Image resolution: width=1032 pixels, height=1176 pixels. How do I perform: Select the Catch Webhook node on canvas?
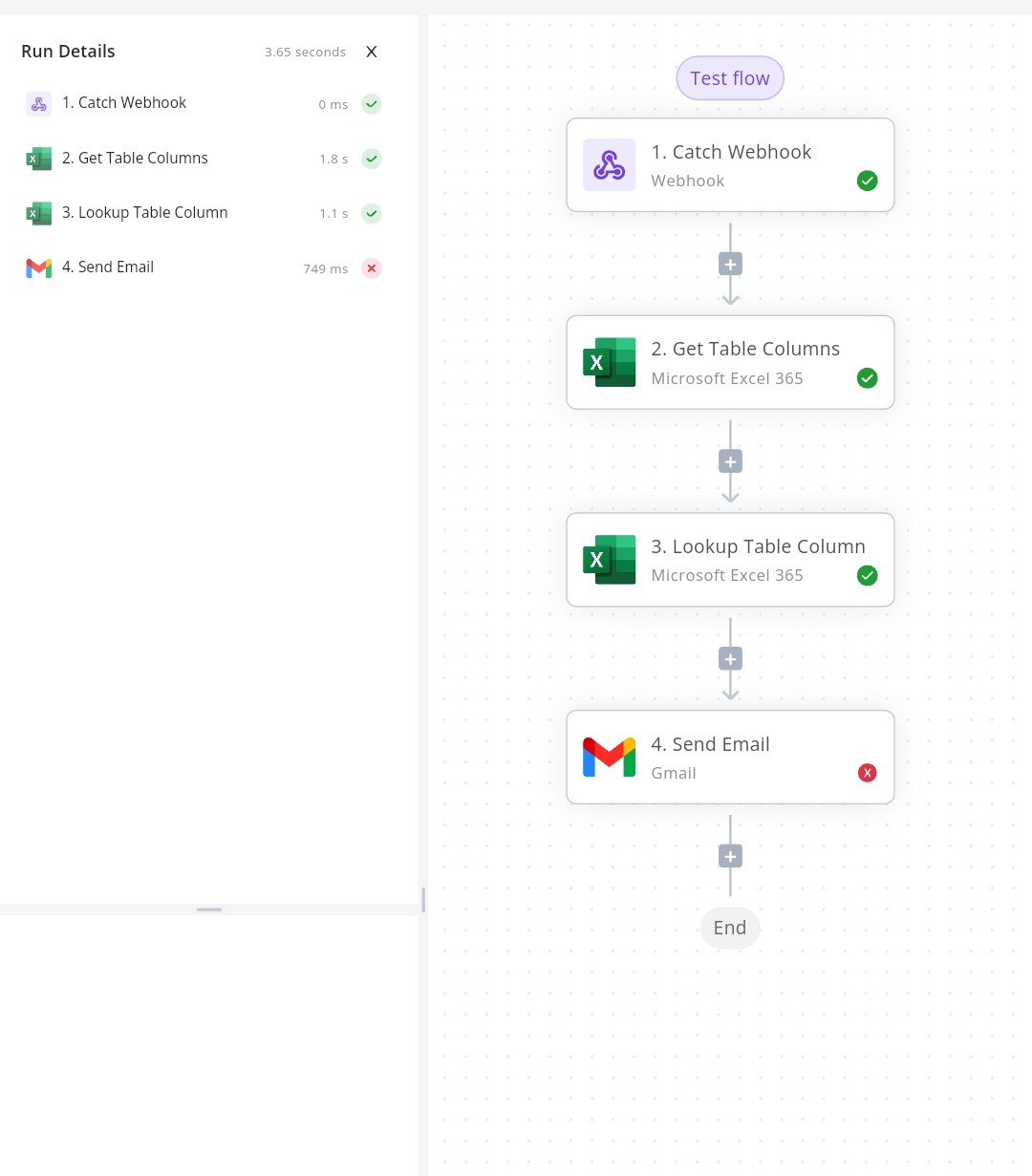(730, 165)
